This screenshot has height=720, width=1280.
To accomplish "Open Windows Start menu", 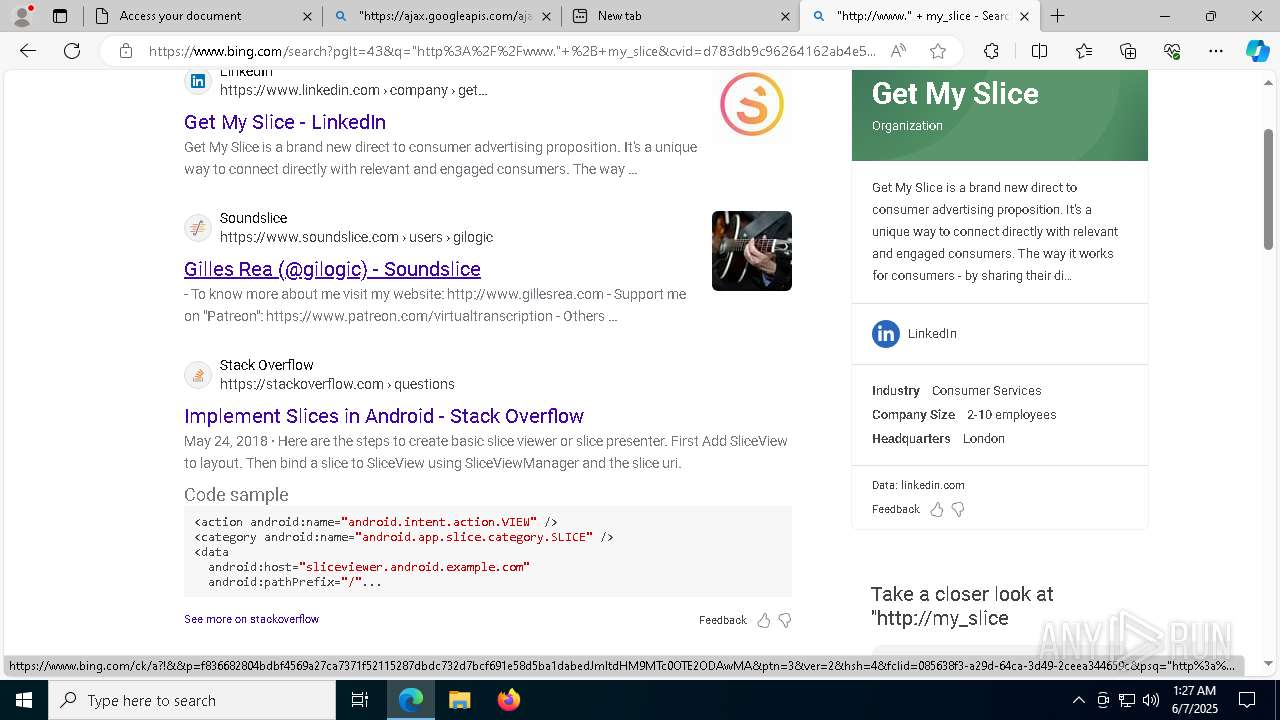I will (x=24, y=700).
